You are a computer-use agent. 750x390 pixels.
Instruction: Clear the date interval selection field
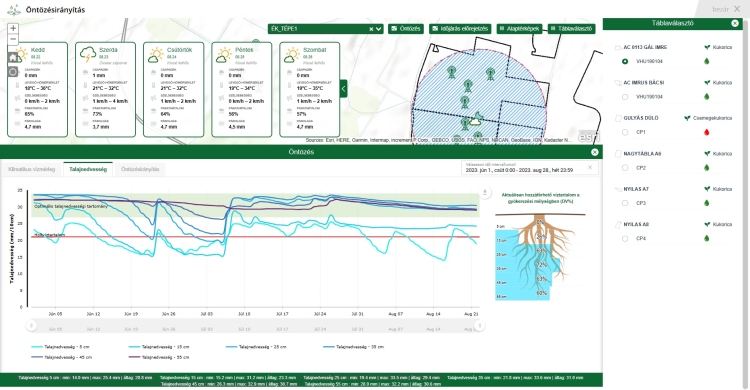[x=590, y=167]
